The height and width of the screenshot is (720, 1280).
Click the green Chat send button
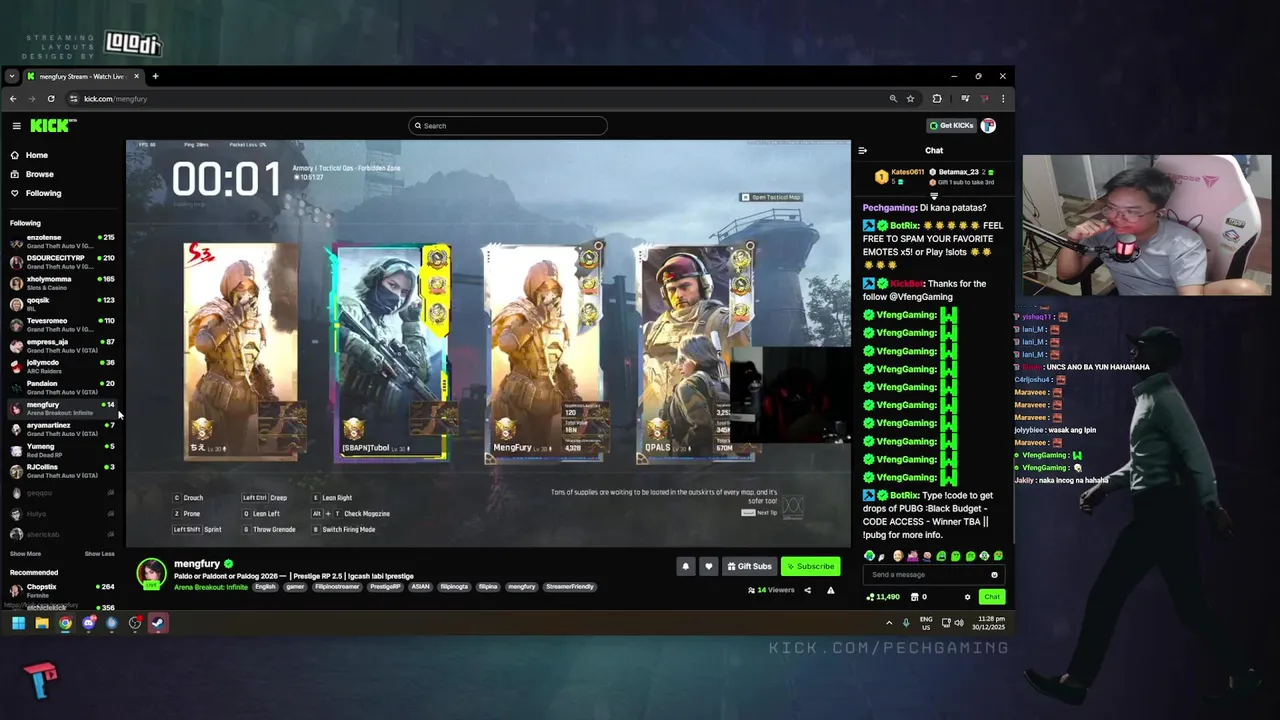pos(991,597)
